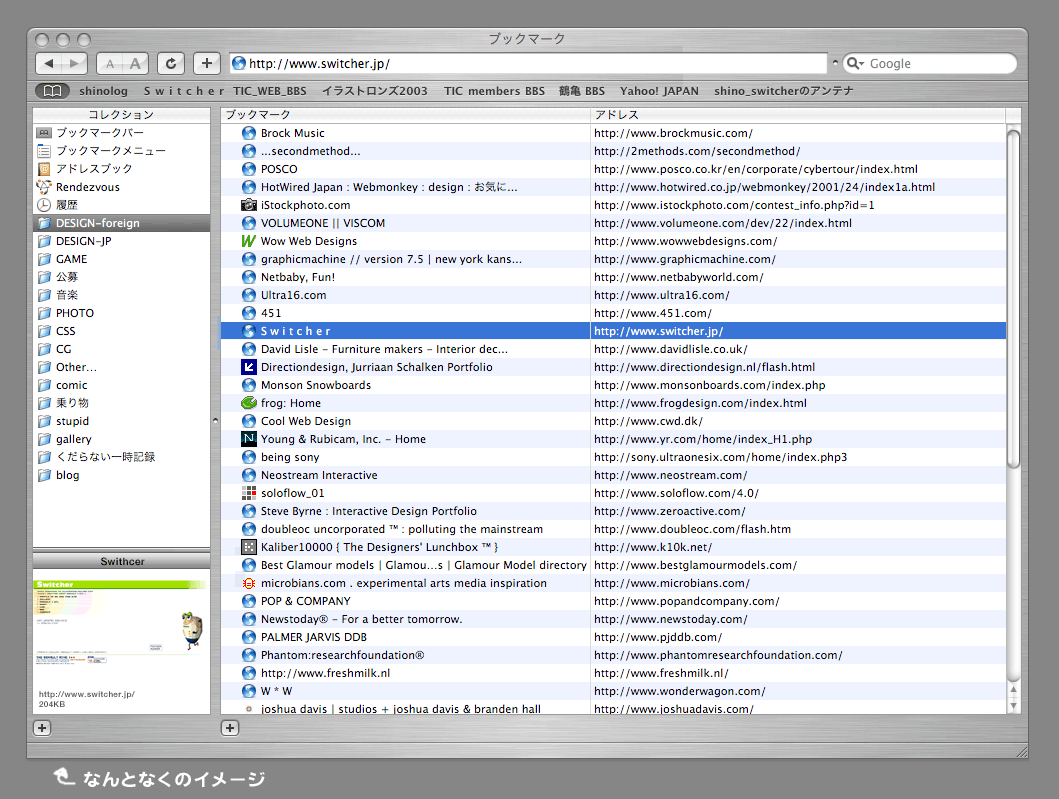This screenshot has height=799, width=1059.
Task: Select the Neostream Interactive bookmark
Action: [x=319, y=475]
